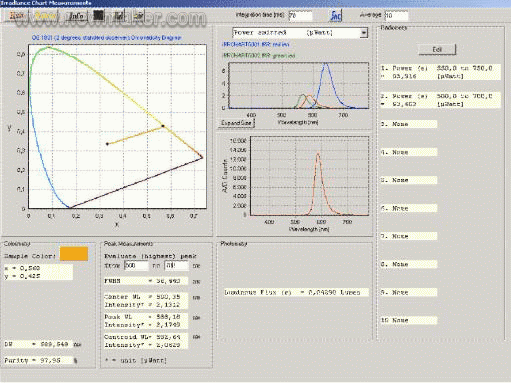511x383 pixels.
Task: Click the chromaticity diagram title text
Action: [x=107, y=38]
